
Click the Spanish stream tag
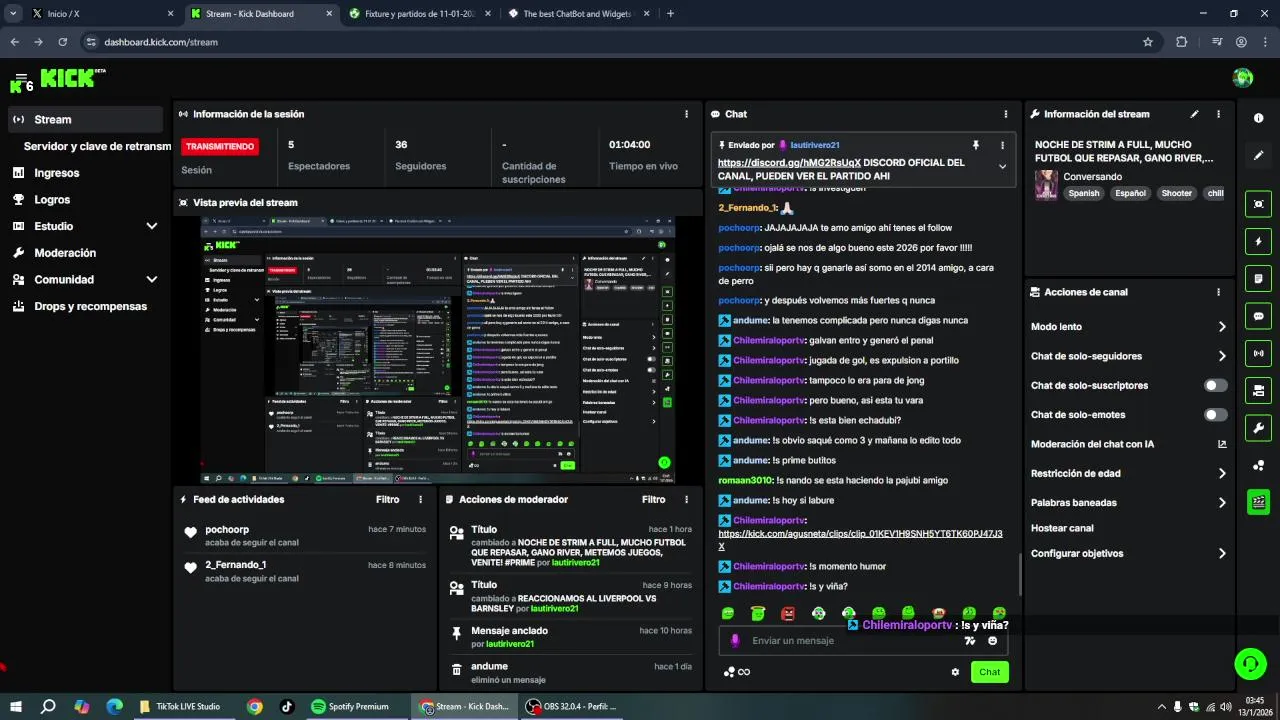(1083, 193)
